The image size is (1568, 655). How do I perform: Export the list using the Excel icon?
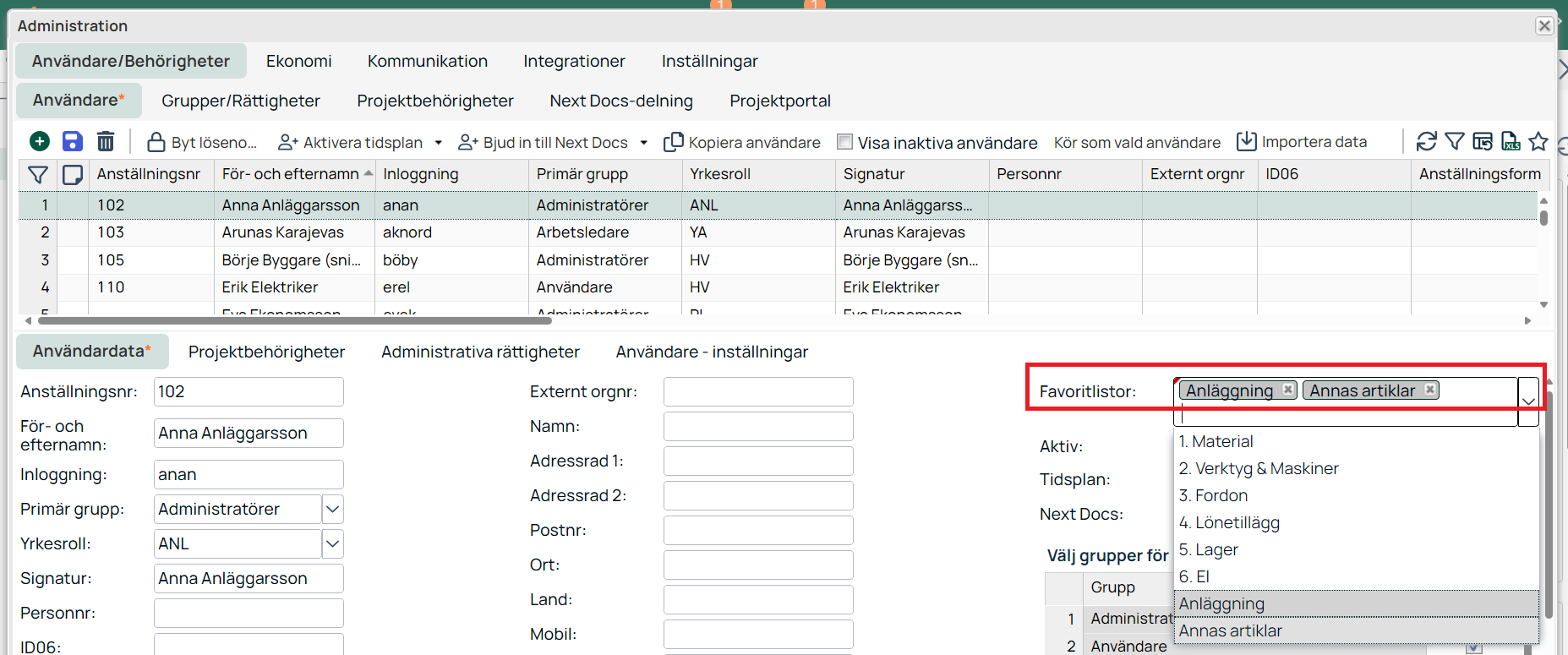(x=1511, y=141)
